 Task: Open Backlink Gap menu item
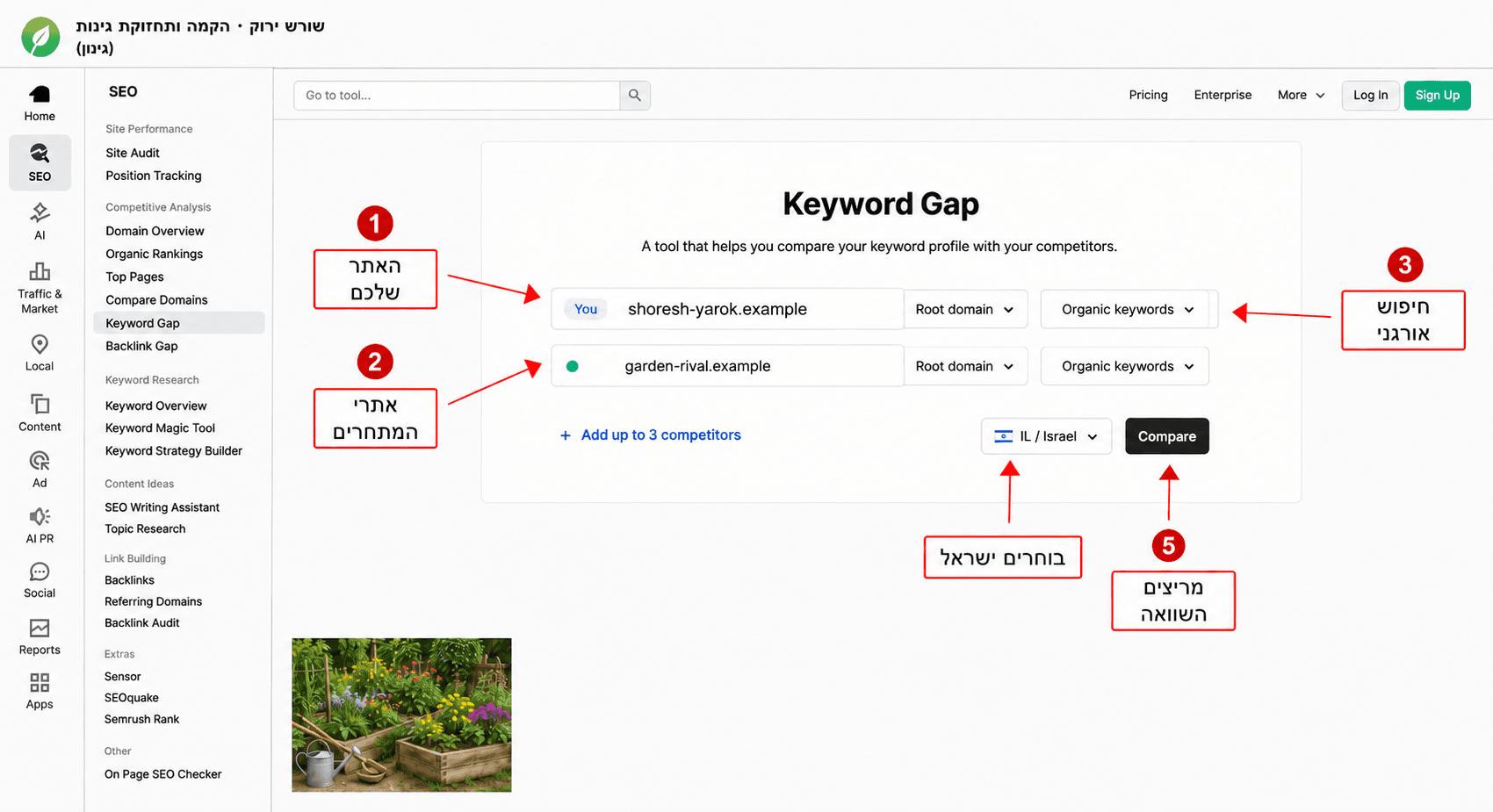142,346
